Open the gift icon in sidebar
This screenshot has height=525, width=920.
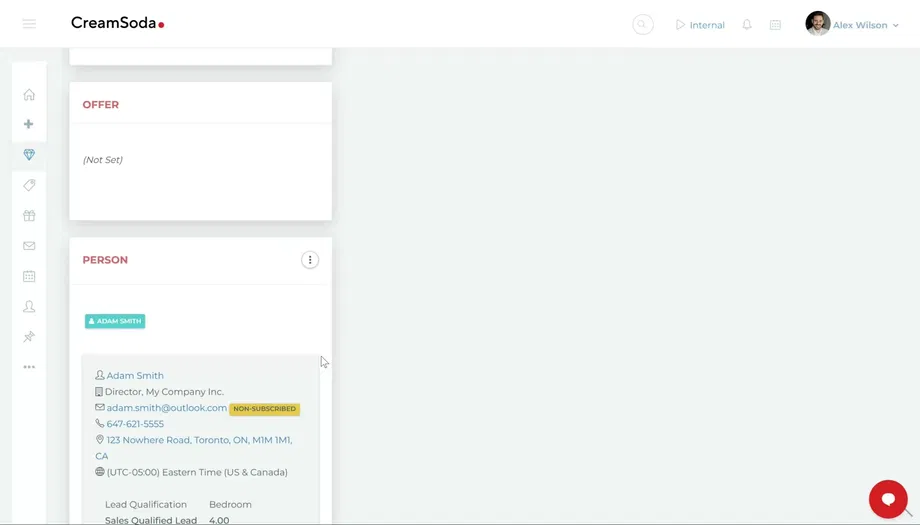[29, 215]
